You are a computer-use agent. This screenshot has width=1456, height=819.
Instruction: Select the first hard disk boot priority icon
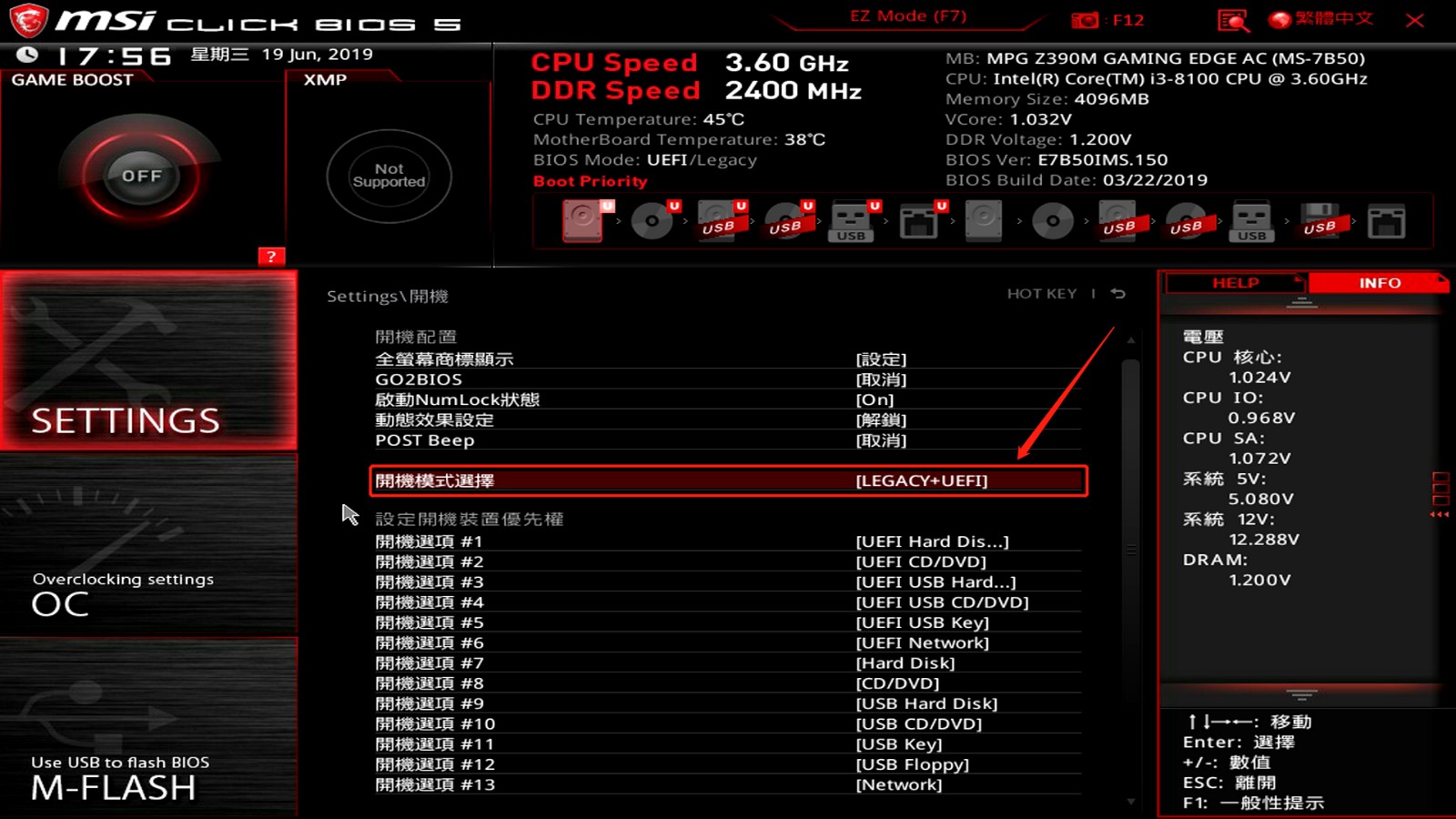tap(582, 218)
